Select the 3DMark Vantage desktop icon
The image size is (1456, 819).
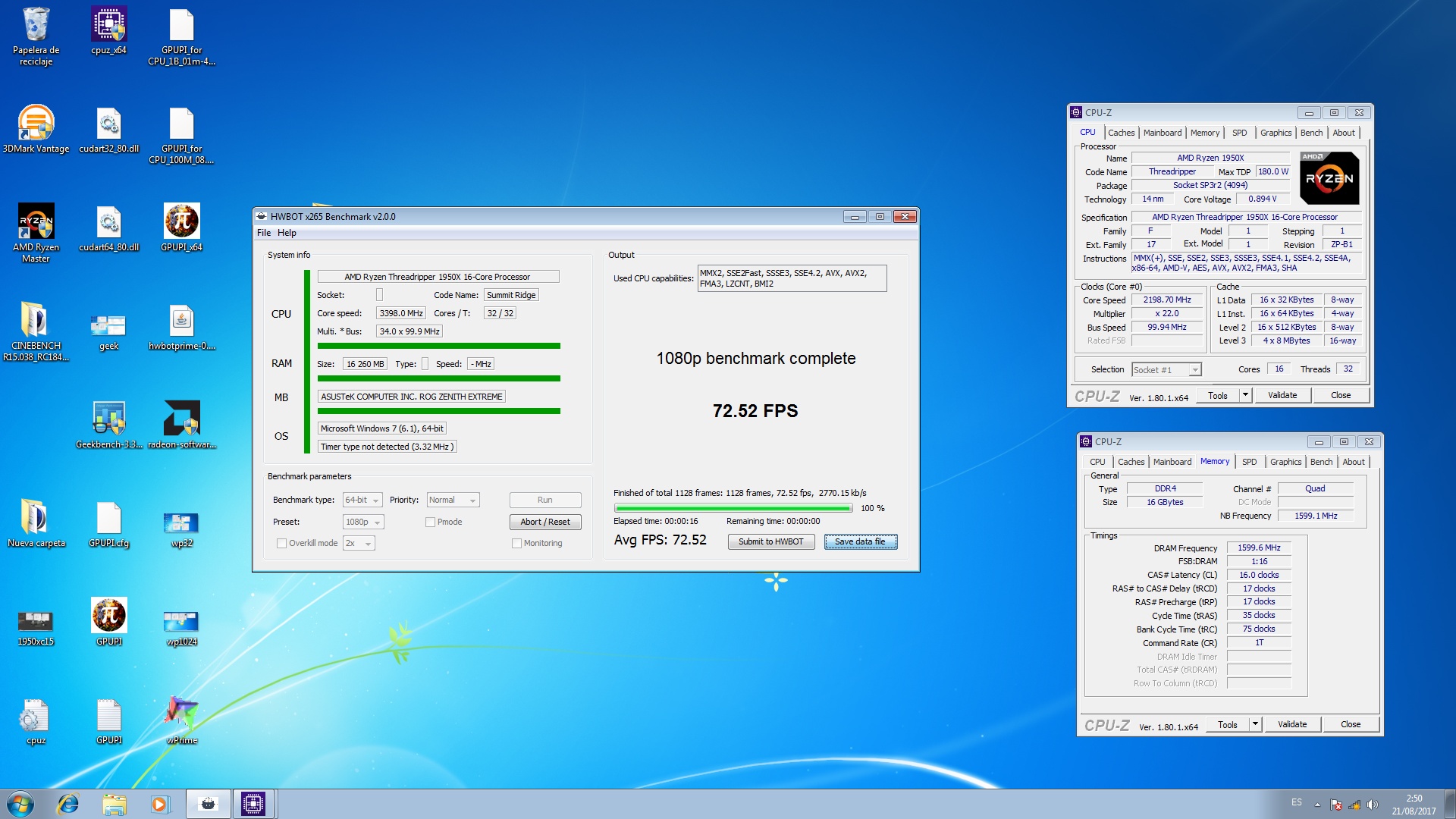tap(36, 129)
